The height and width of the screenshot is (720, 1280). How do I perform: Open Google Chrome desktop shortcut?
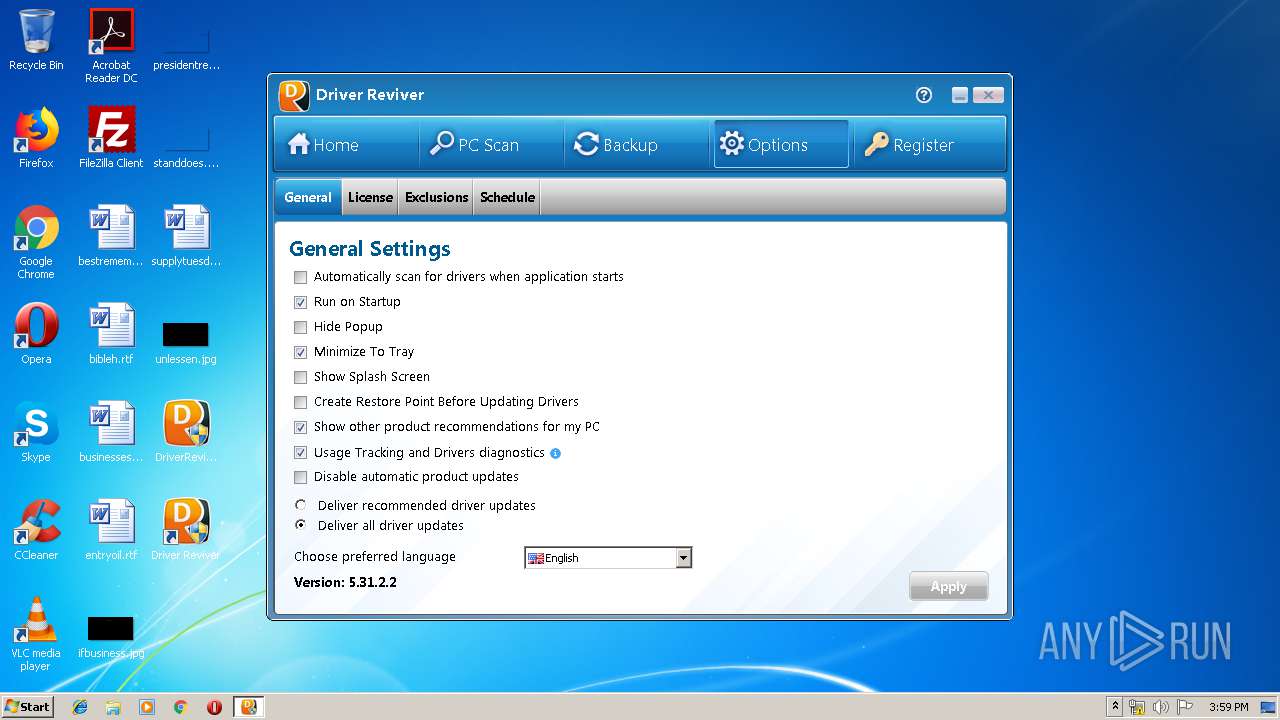tap(36, 242)
